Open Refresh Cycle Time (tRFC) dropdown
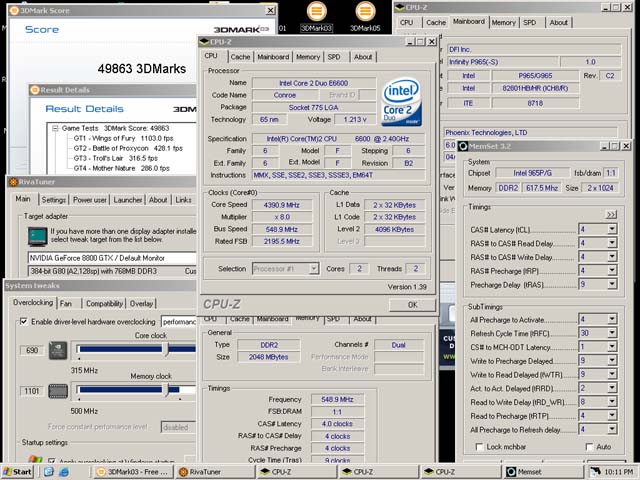The width and height of the screenshot is (640, 480). pyautogui.click(x=612, y=333)
